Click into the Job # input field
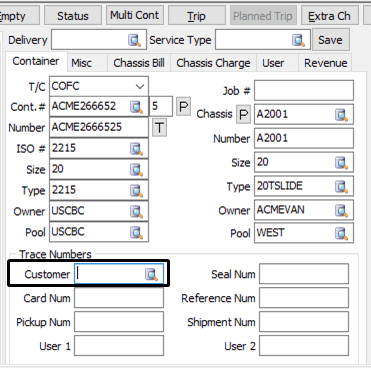The width and height of the screenshot is (371, 370). click(304, 90)
